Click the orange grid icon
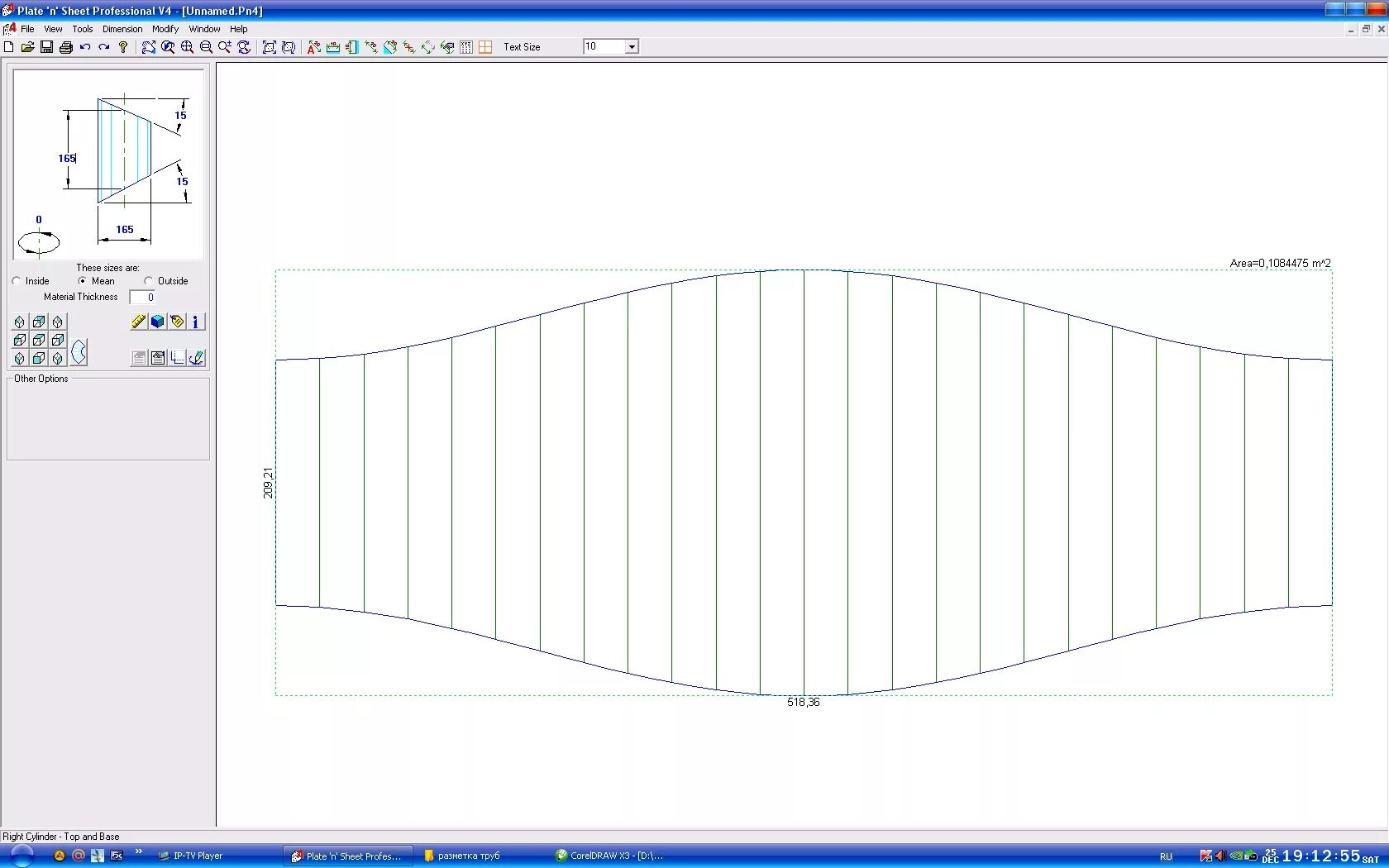 click(x=485, y=47)
